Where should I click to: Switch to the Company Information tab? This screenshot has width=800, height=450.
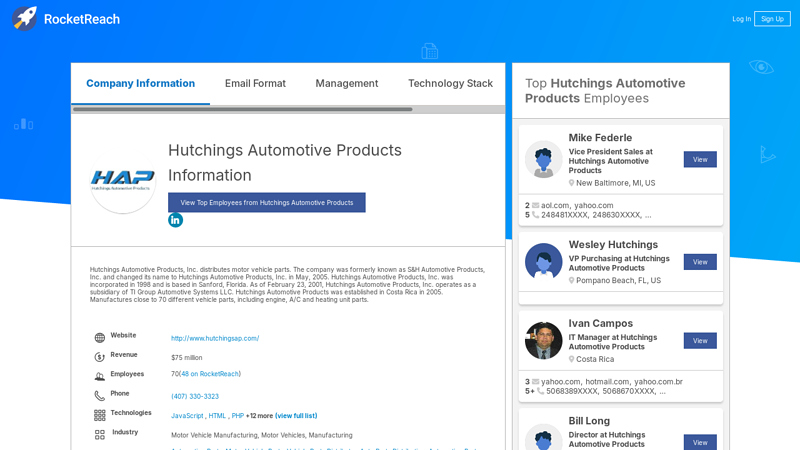point(140,83)
